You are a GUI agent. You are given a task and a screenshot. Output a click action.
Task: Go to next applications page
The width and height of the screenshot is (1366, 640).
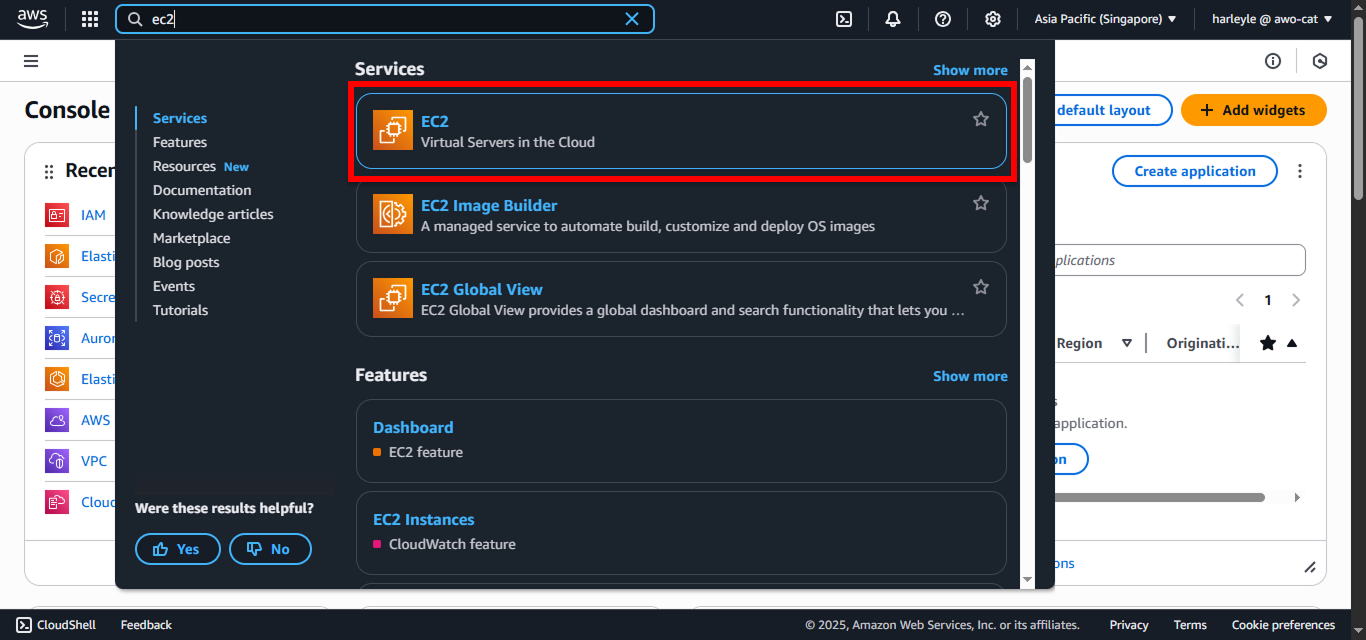tap(1296, 300)
